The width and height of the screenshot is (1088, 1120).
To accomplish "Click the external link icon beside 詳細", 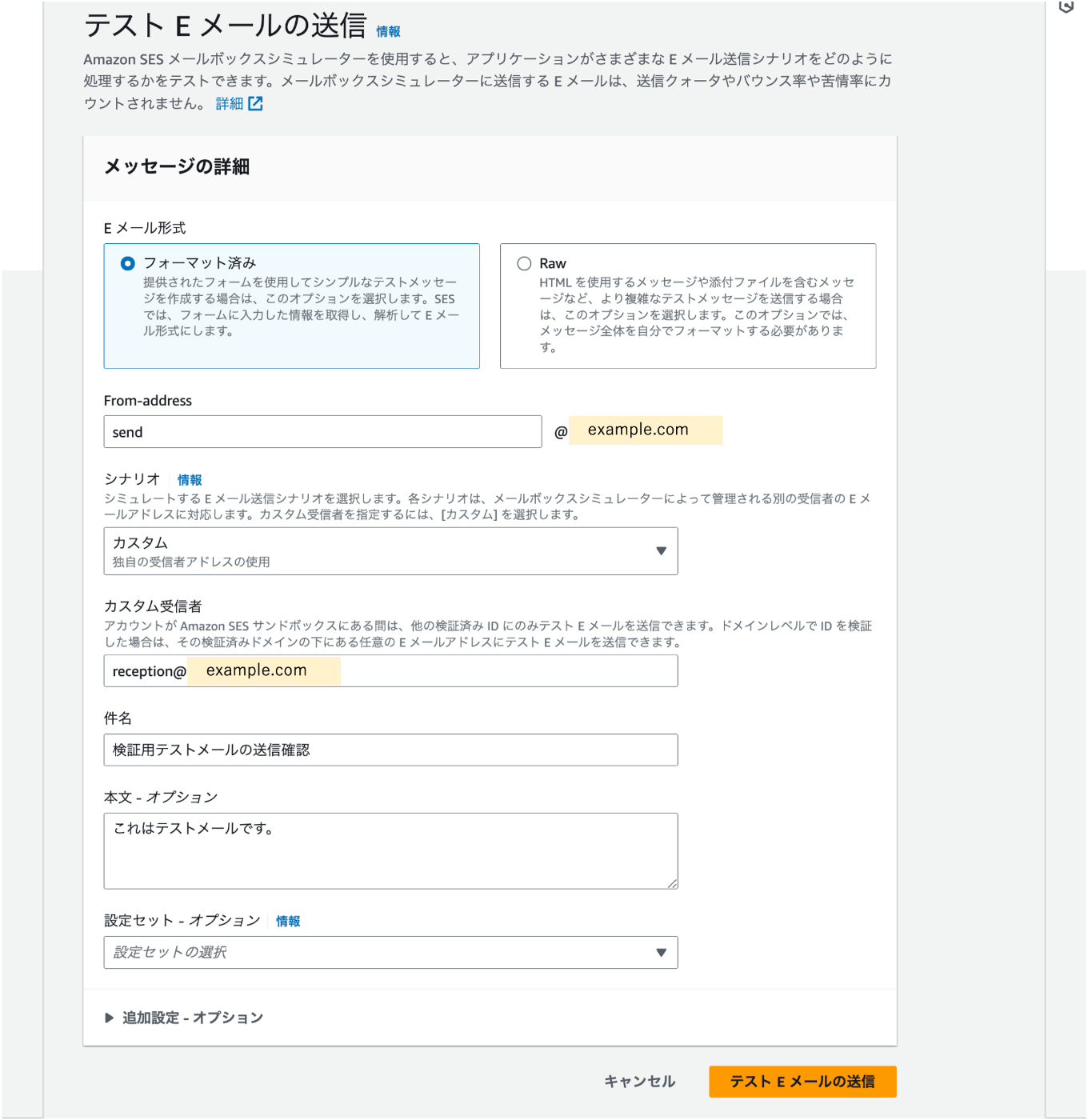I will [x=255, y=103].
